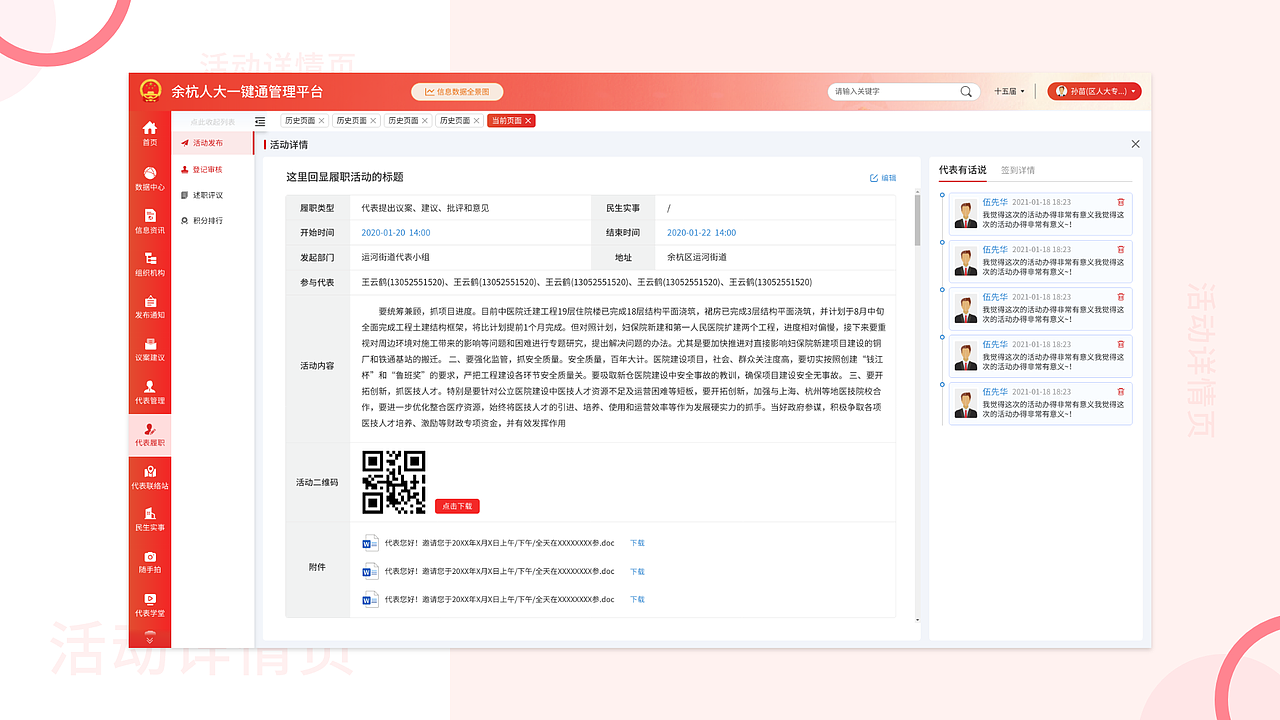Click the 这里回显履职活动的标题 title

(345, 177)
